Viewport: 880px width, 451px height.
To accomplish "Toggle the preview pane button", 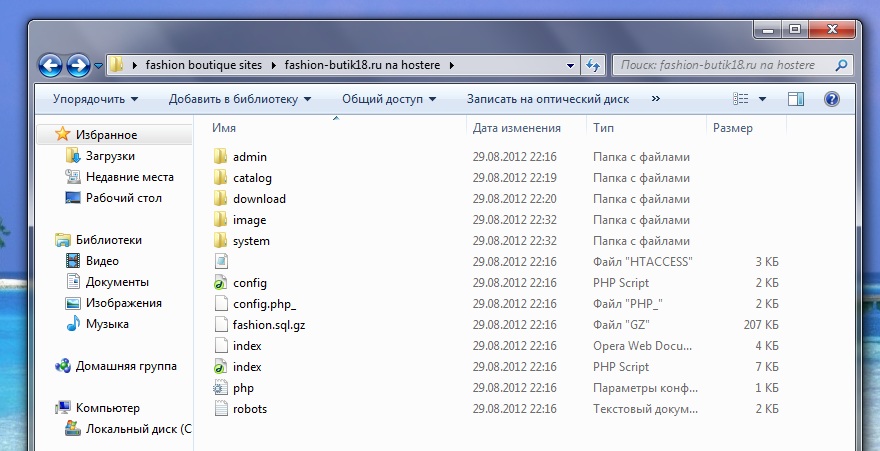I will [796, 99].
